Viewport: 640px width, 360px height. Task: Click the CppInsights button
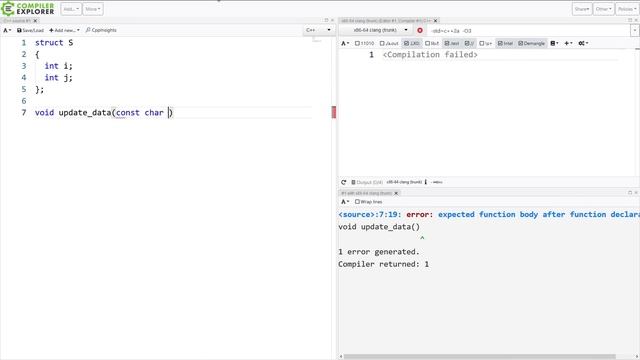coord(101,30)
